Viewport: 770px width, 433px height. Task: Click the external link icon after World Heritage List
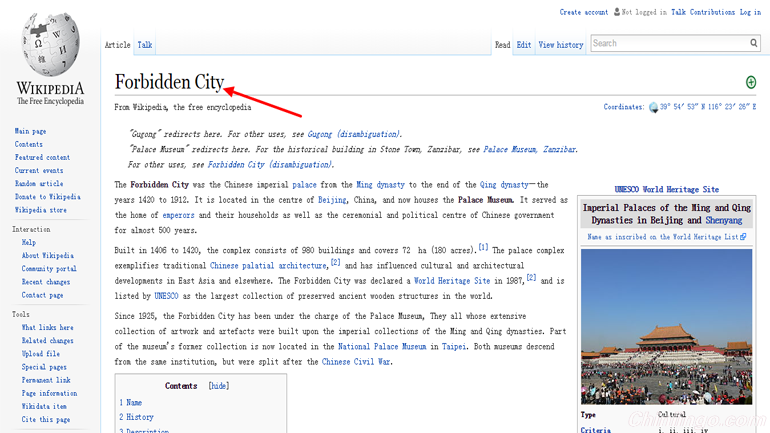(x=743, y=237)
